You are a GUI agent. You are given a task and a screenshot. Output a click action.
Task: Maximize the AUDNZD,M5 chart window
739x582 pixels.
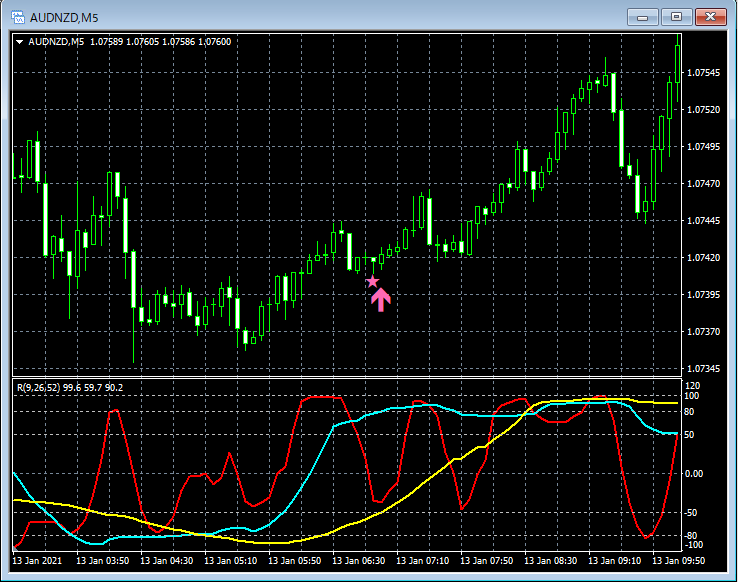click(x=677, y=17)
